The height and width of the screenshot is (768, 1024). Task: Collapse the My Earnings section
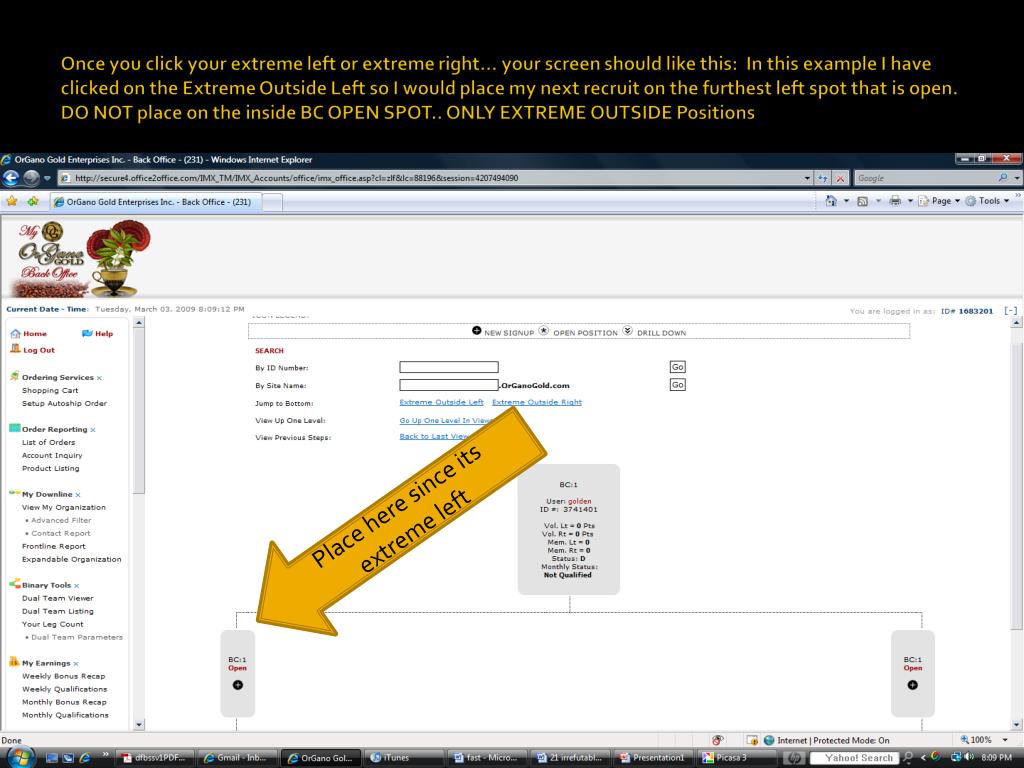(76, 664)
